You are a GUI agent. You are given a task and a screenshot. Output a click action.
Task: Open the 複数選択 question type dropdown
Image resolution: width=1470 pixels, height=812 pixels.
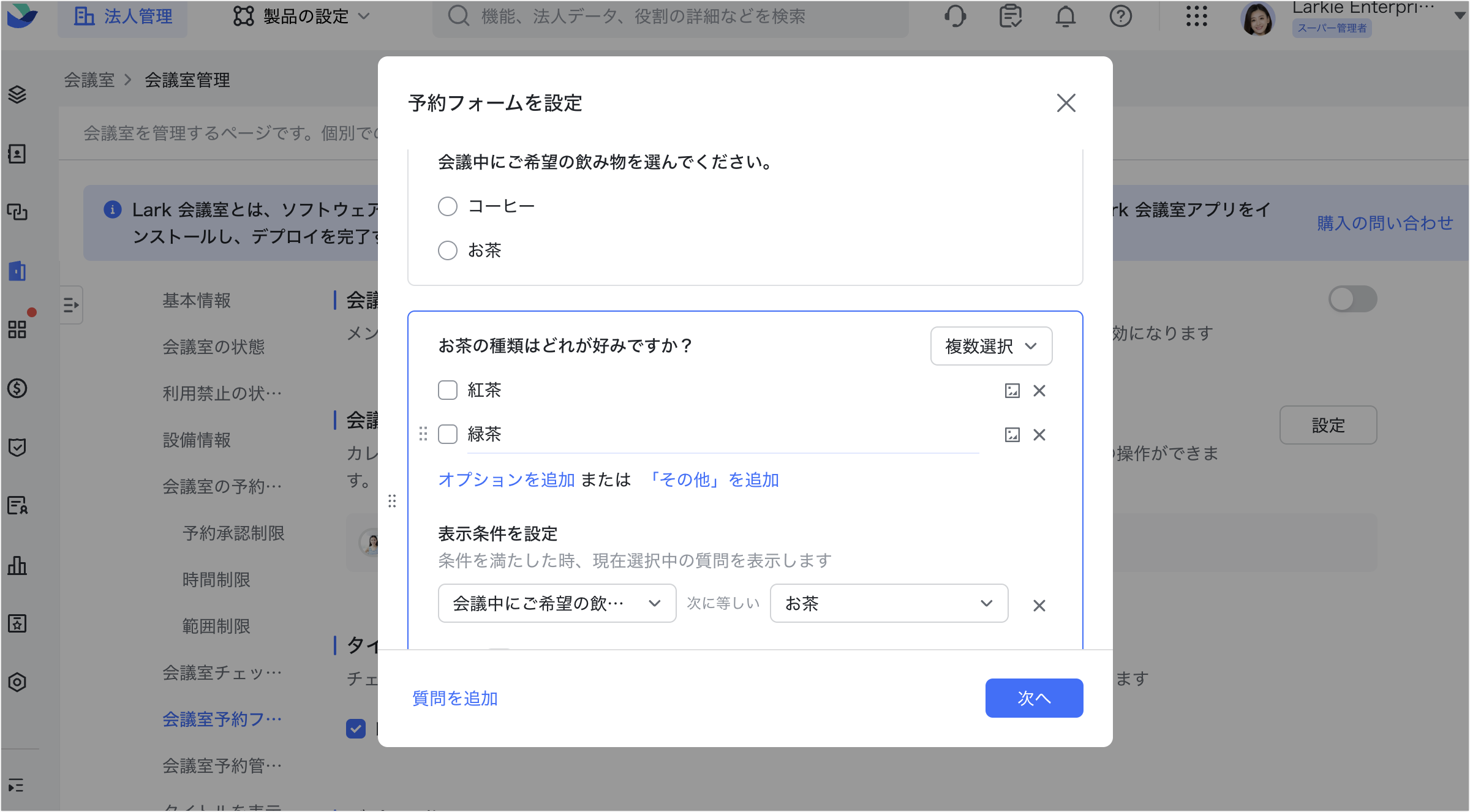coord(991,346)
